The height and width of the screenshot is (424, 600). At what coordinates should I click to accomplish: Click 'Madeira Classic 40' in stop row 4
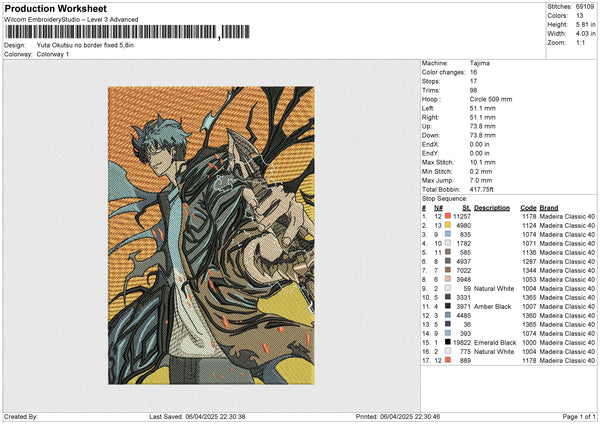click(x=567, y=243)
